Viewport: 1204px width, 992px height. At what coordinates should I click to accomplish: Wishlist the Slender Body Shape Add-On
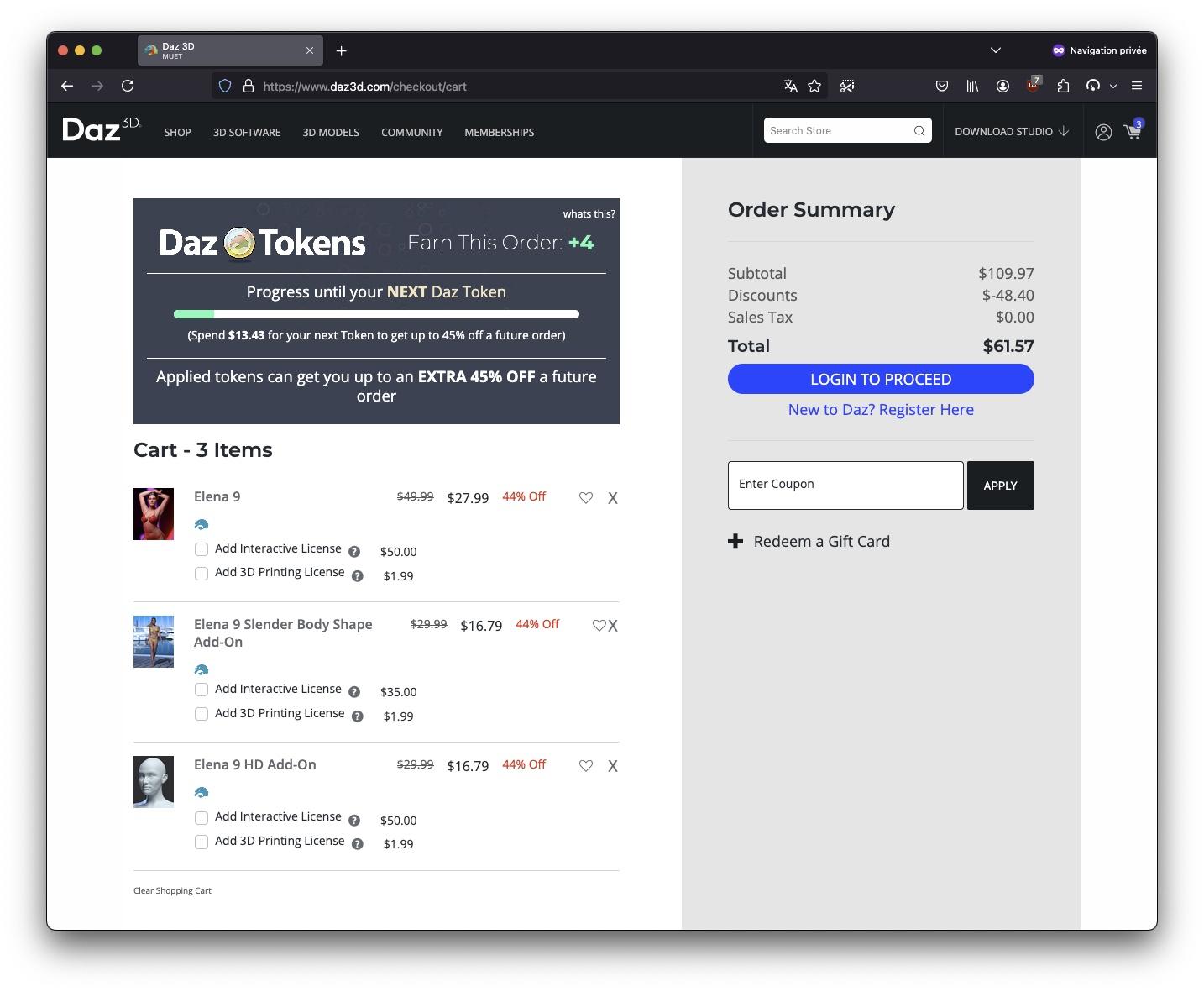[x=599, y=626]
